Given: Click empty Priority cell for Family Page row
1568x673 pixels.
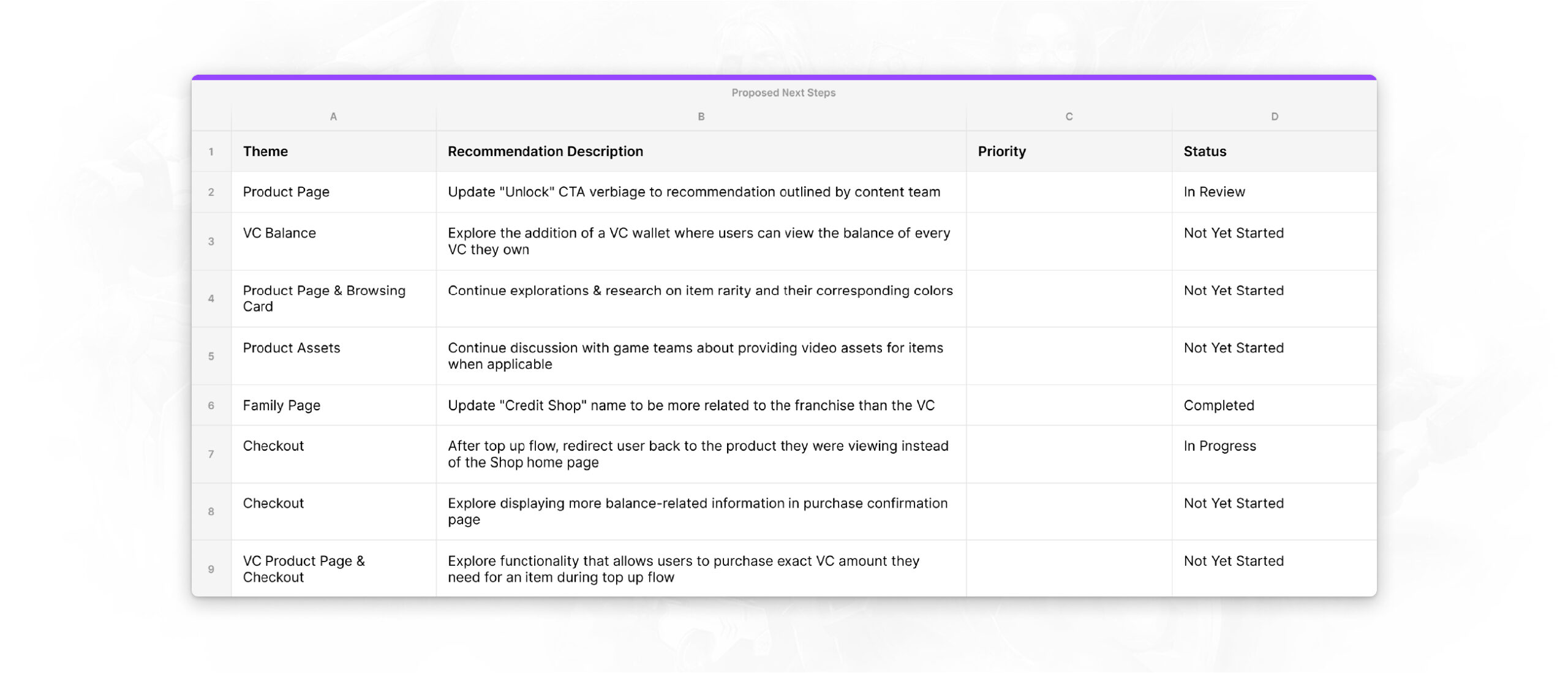Looking at the screenshot, I should (1069, 405).
